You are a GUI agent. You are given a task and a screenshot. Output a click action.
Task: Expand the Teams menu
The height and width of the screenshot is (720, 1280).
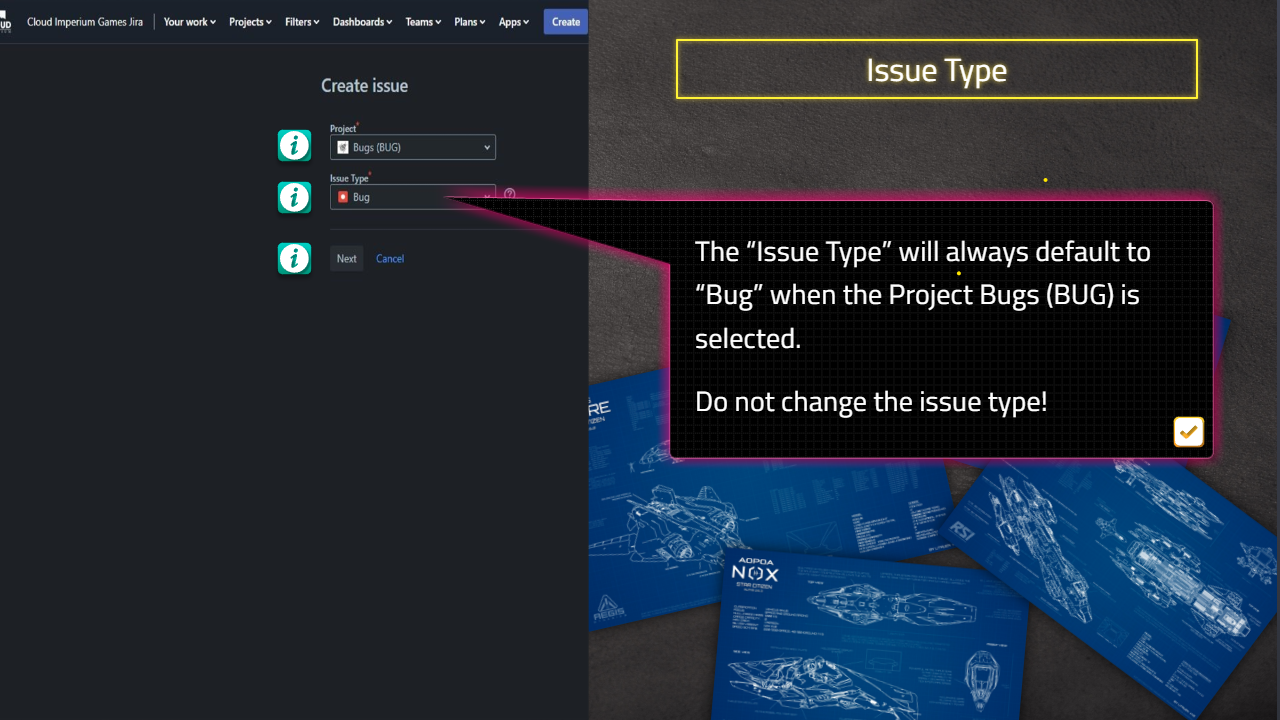(x=423, y=22)
